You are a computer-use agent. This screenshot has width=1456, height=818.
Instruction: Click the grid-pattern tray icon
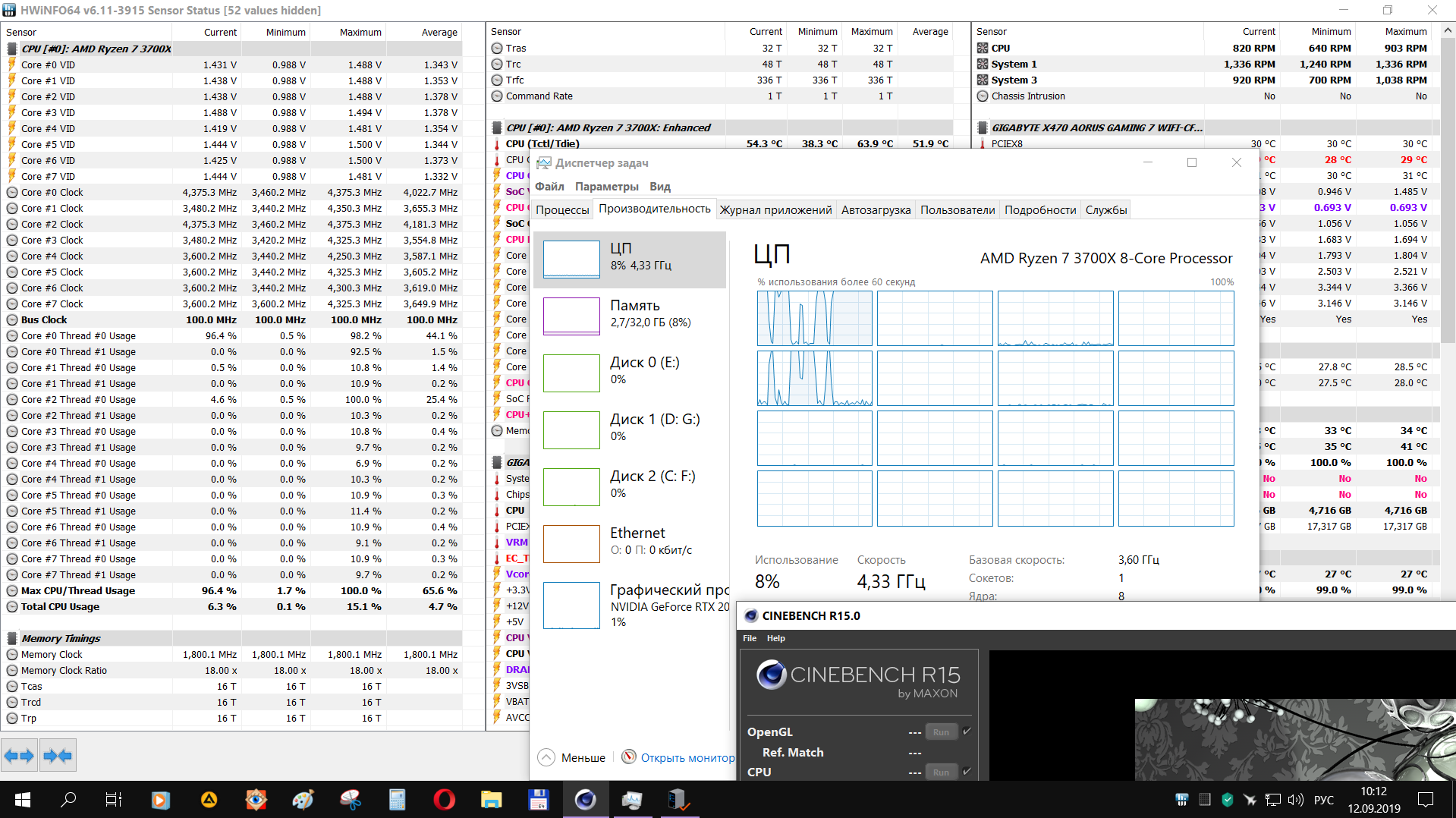[x=1204, y=799]
